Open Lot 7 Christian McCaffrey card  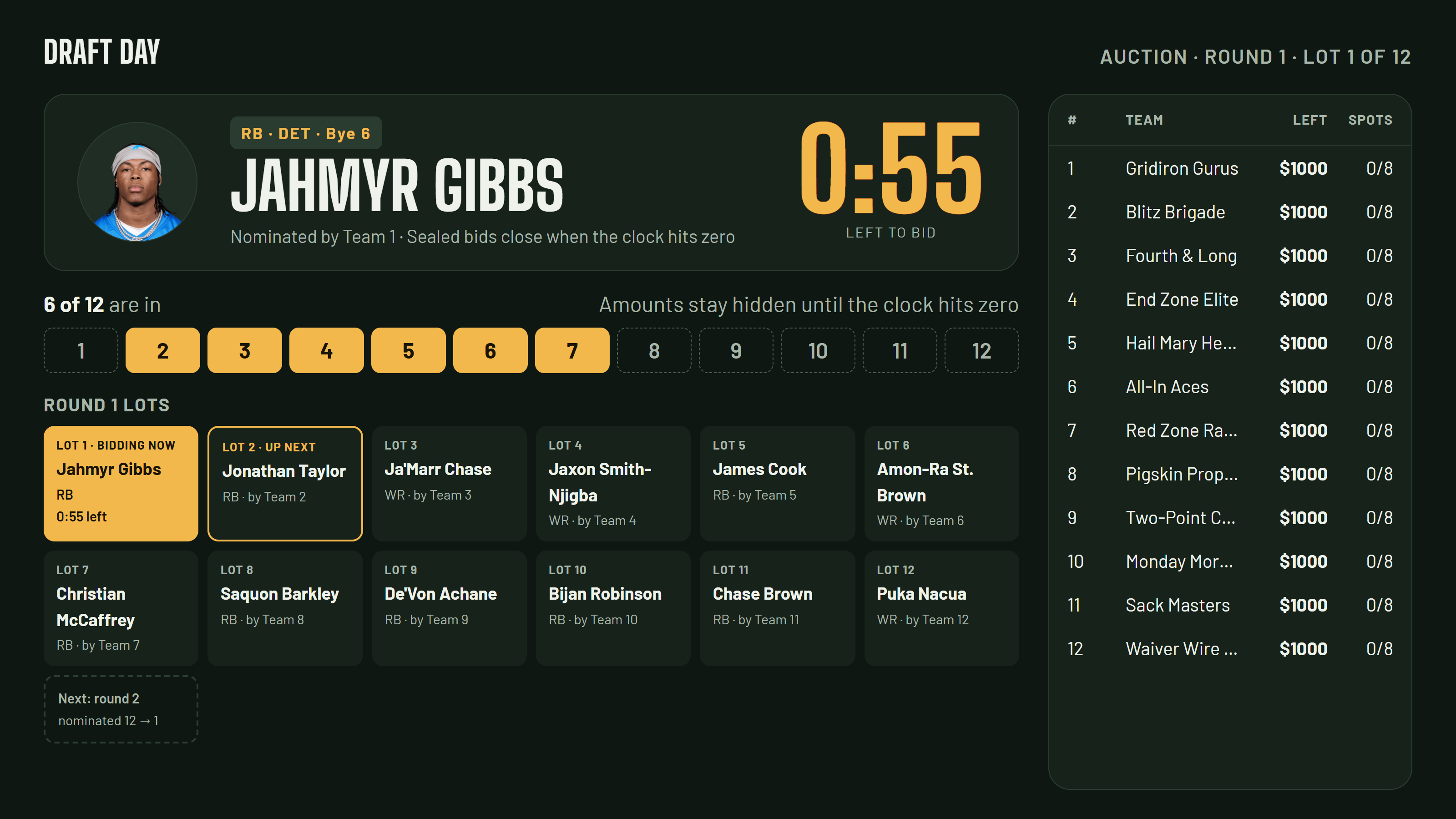click(x=121, y=608)
